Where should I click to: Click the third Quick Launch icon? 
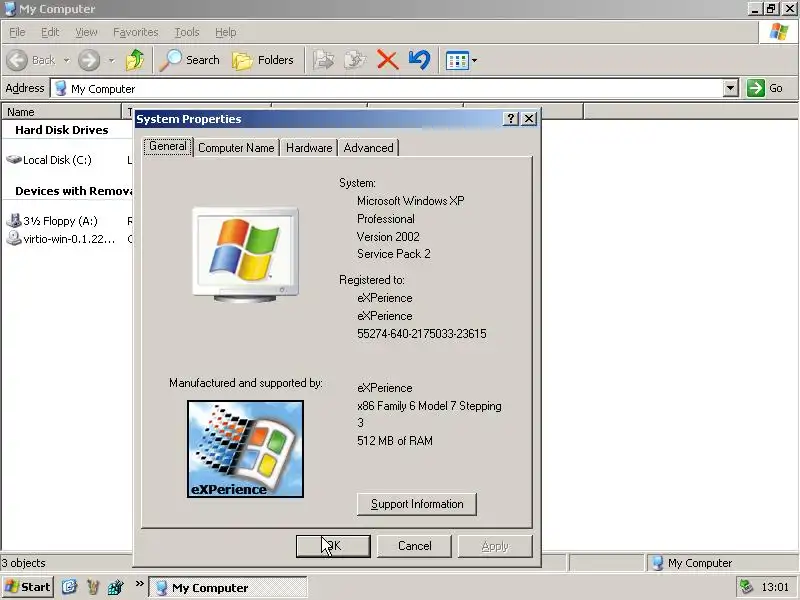tap(116, 587)
